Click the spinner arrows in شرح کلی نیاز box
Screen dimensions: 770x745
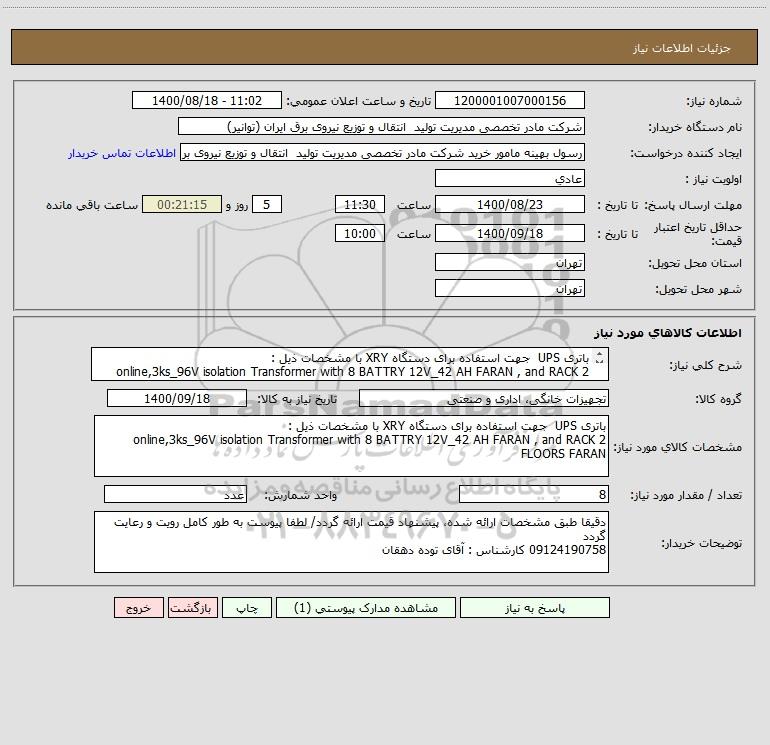599,359
